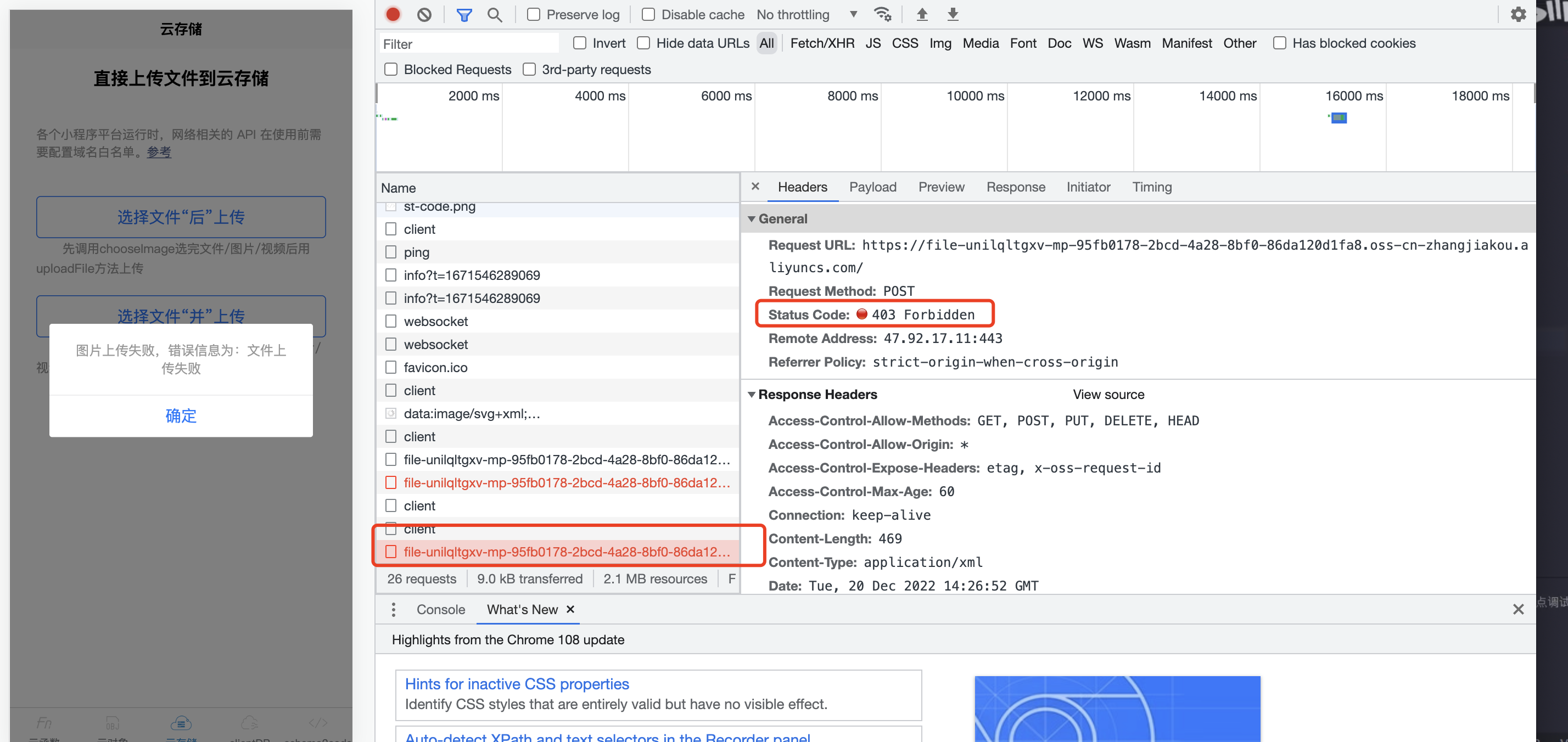Switch to the Timing tab

pos(1151,187)
